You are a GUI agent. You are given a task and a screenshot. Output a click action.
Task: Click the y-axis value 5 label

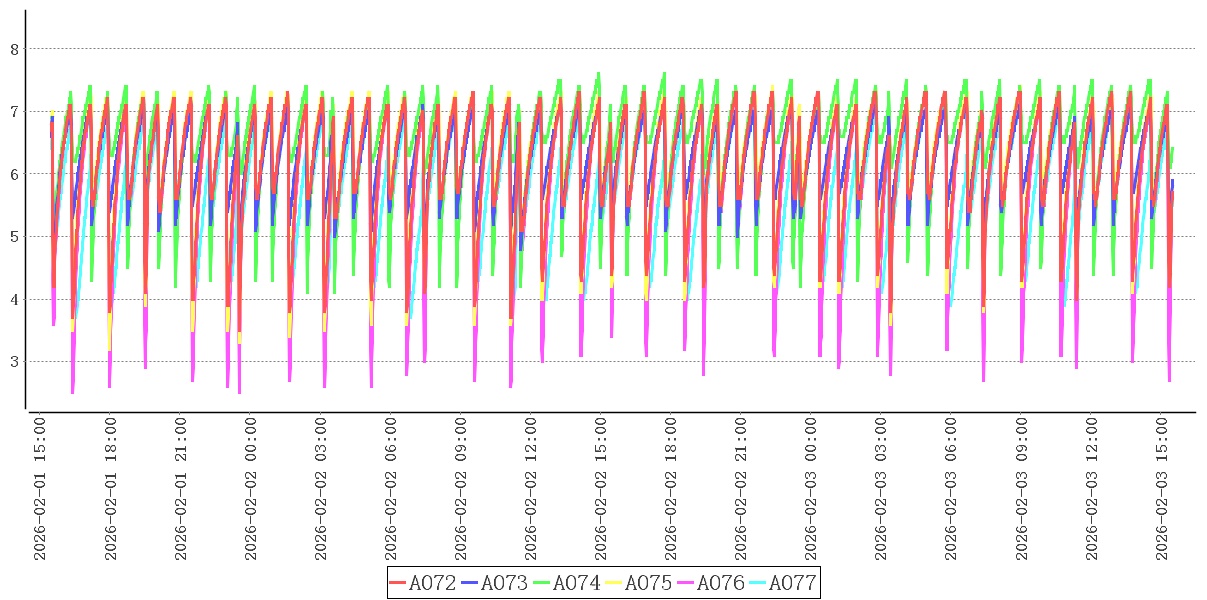[14, 237]
